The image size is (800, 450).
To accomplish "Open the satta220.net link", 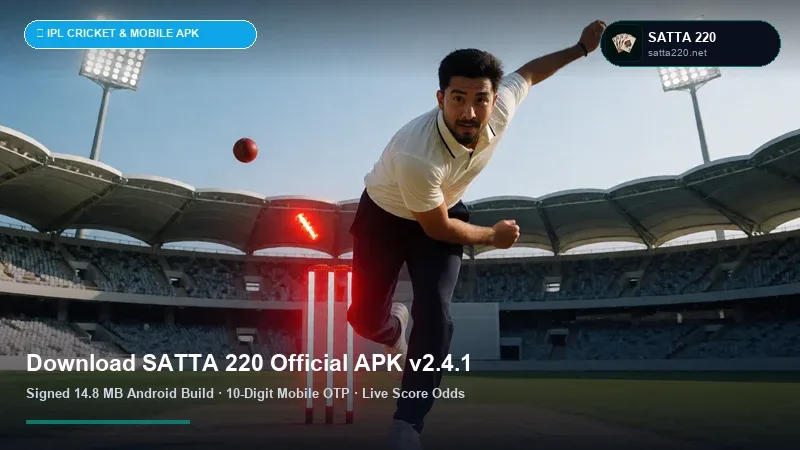I will point(677,53).
